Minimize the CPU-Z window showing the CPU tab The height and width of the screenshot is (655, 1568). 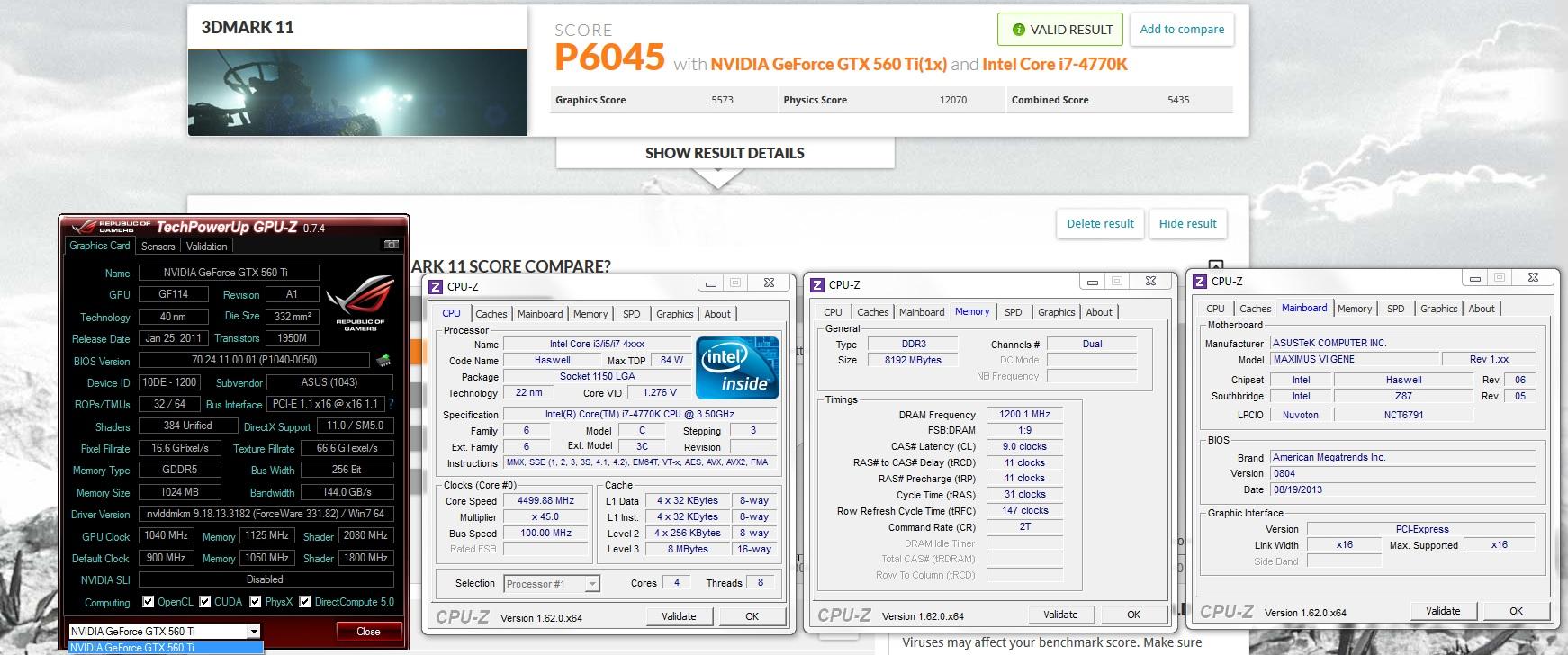711,283
